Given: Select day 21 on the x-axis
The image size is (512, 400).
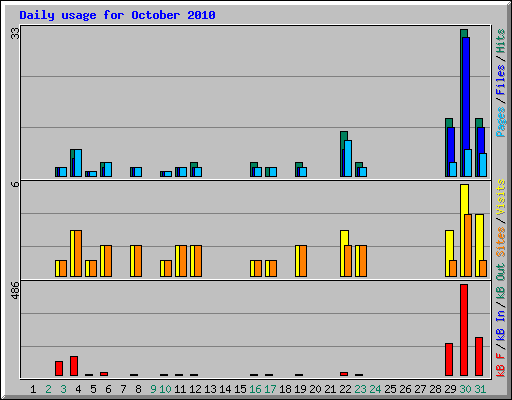Looking at the screenshot, I should coord(330,389).
